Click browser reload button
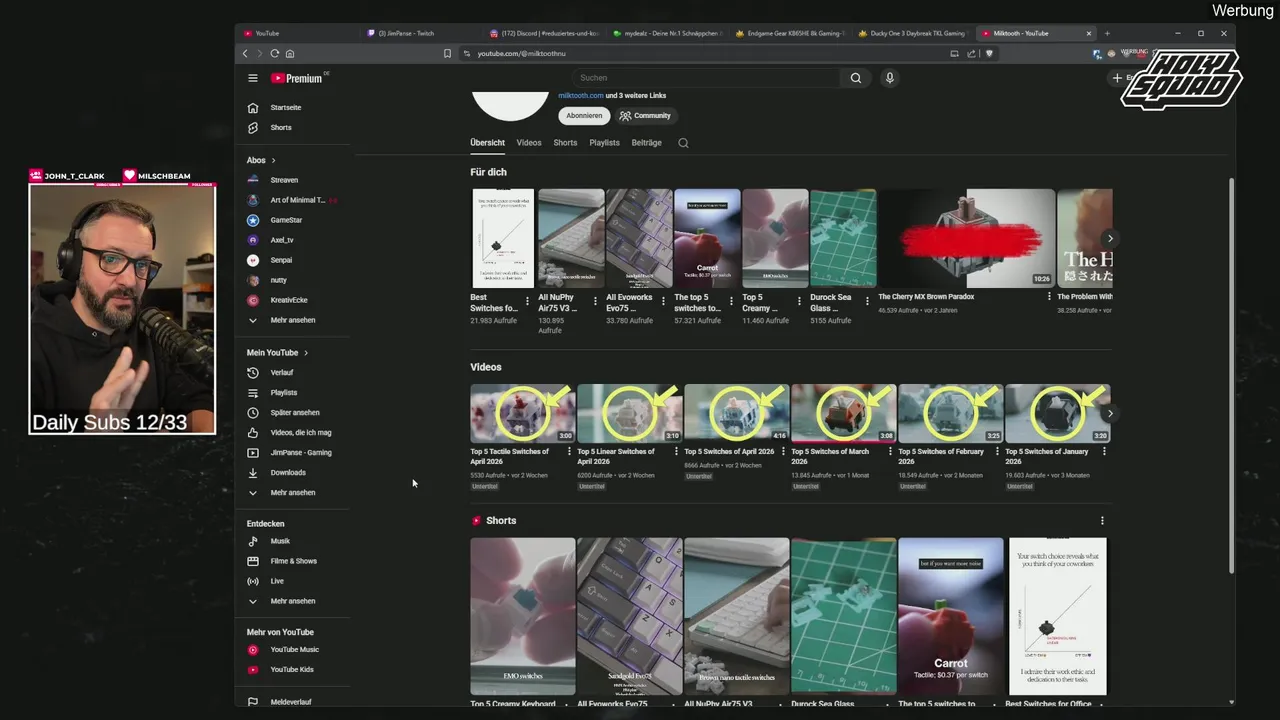This screenshot has height=720, width=1280. 274,53
